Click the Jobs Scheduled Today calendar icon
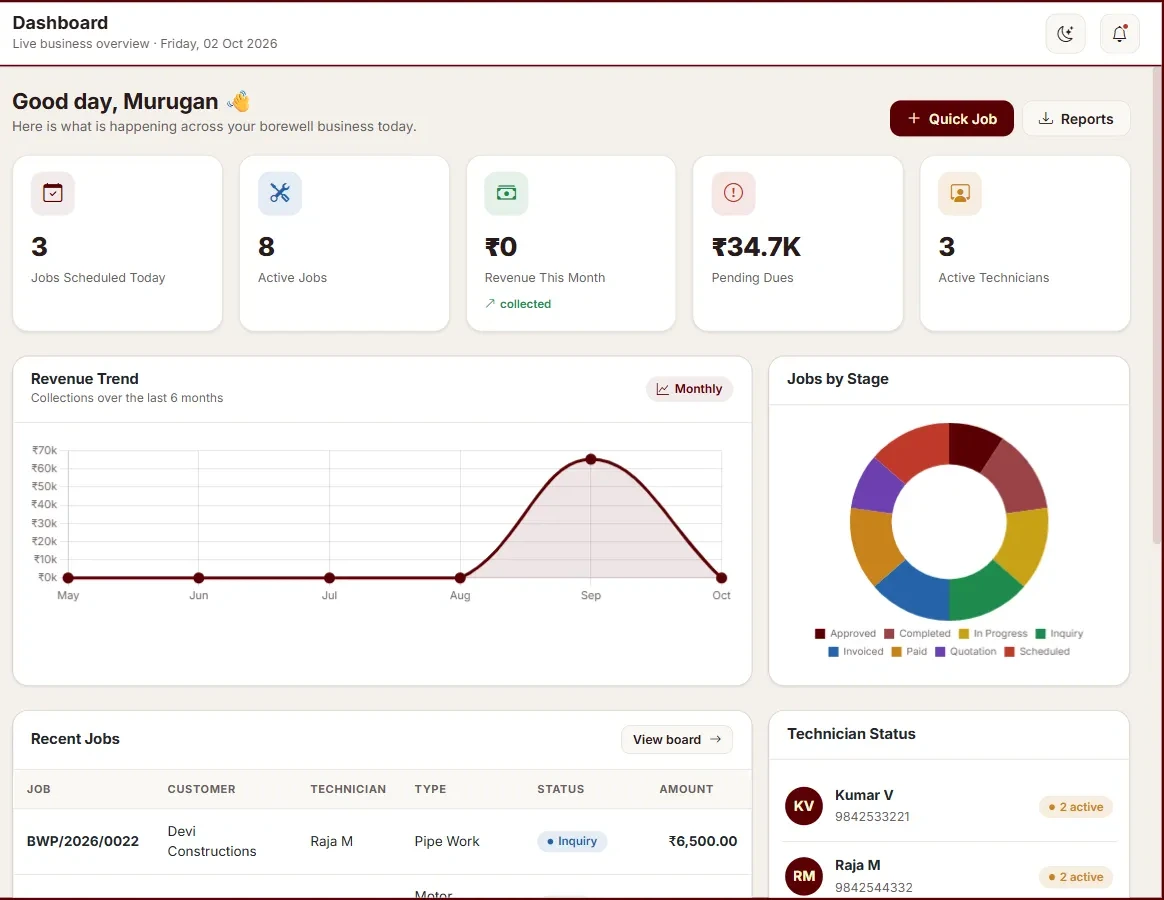Screen dimensions: 1164x900 click(x=53, y=193)
